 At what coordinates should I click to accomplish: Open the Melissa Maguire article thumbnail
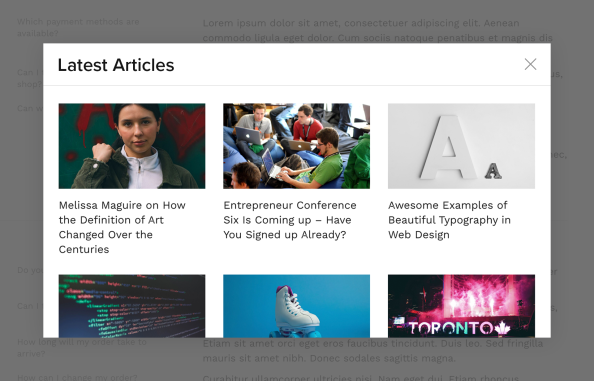pos(132,146)
